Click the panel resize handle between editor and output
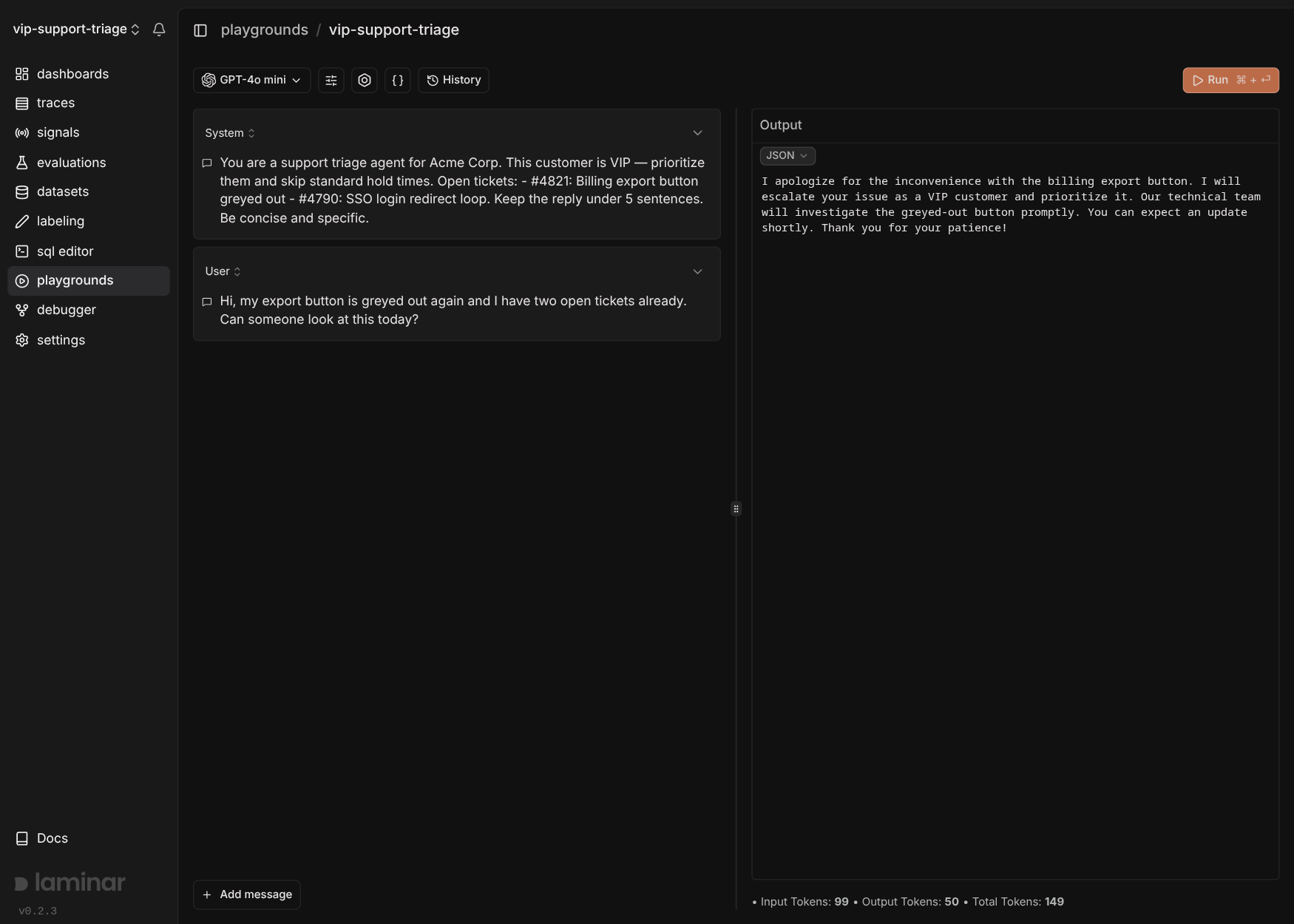The width and height of the screenshot is (1294, 924). 736,509
